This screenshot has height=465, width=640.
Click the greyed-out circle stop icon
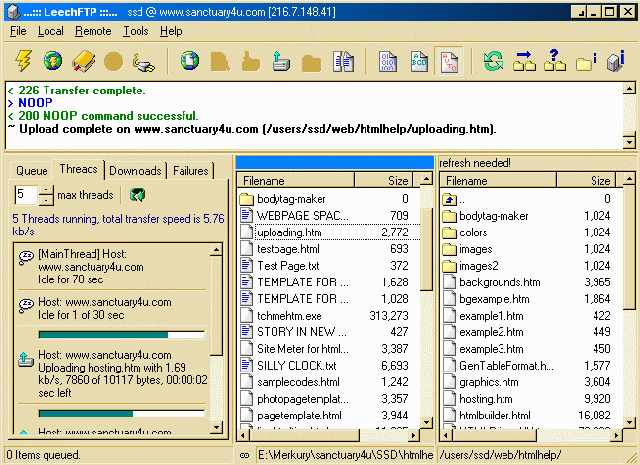(x=113, y=62)
